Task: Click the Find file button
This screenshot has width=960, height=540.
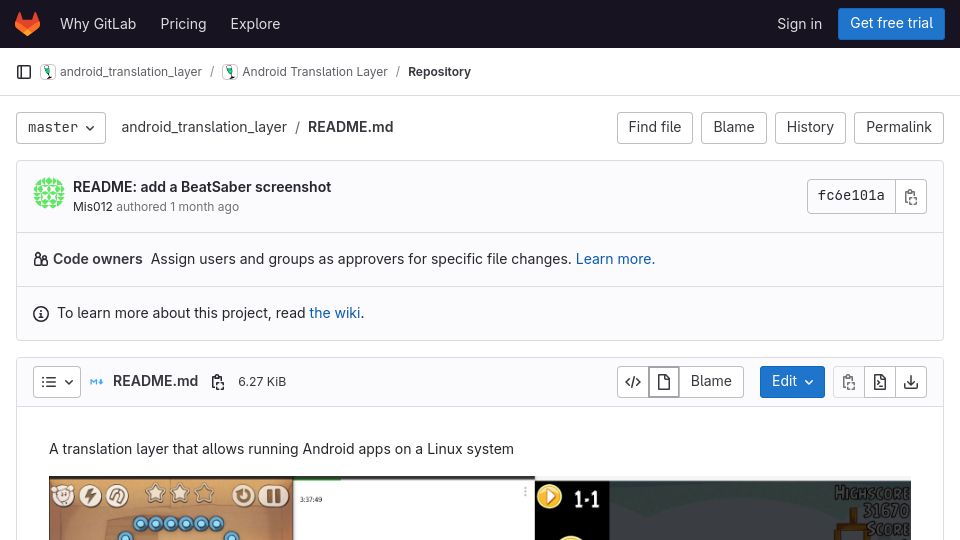Action: click(x=654, y=127)
